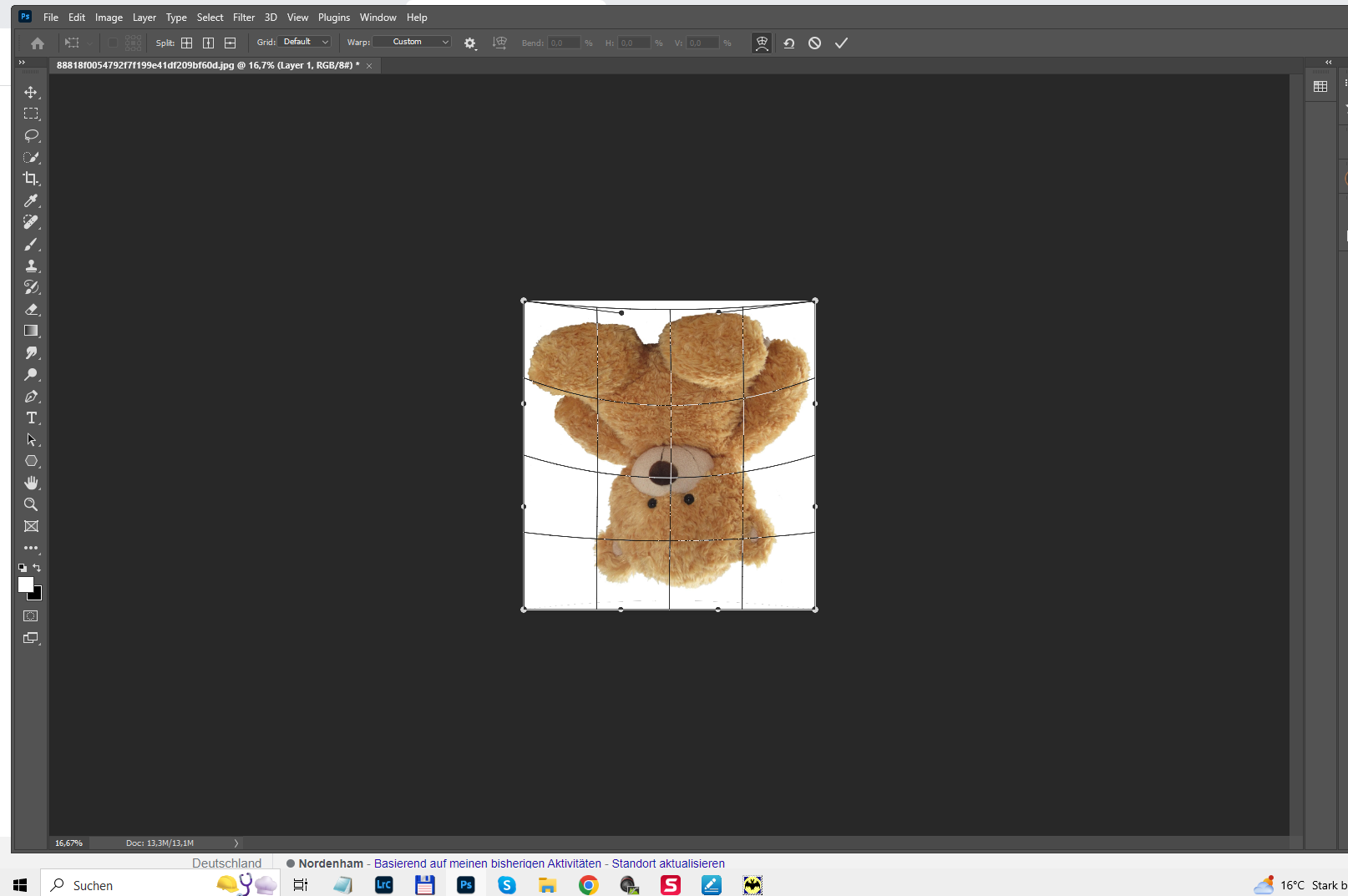Viewport: 1348px width, 896px height.
Task: Swap foreground and background colors
Action: [37, 568]
